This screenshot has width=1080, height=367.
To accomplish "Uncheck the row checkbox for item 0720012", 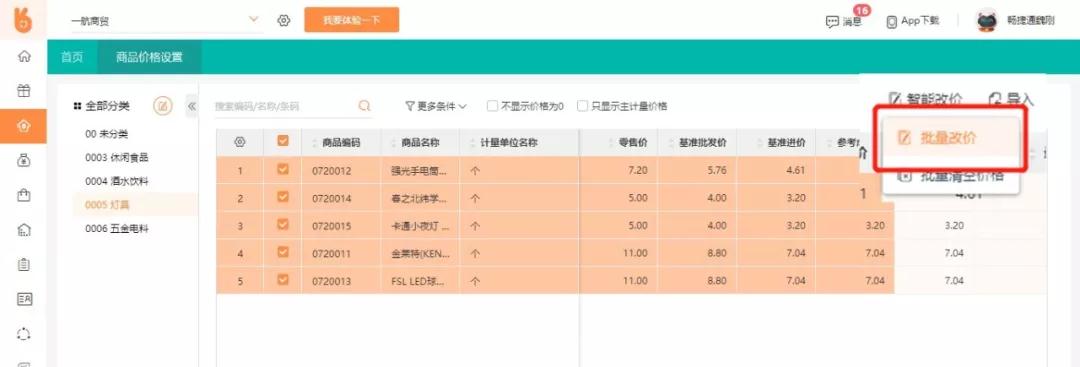I will pos(282,168).
